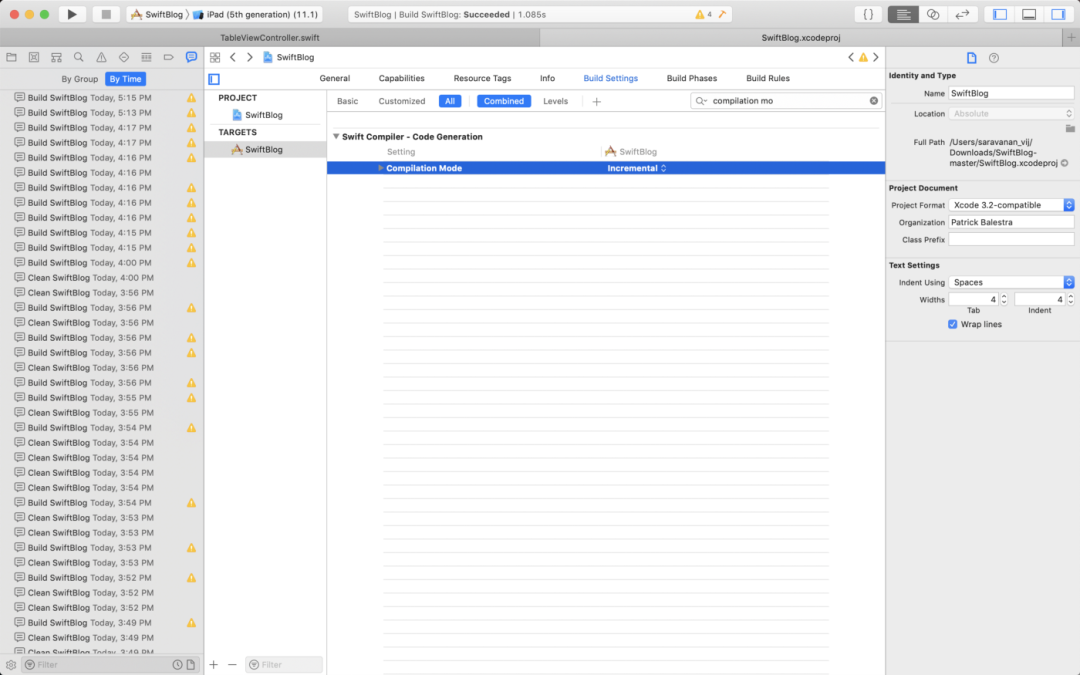The height and width of the screenshot is (675, 1080).
Task: Group reports By Time
Action: (x=125, y=79)
